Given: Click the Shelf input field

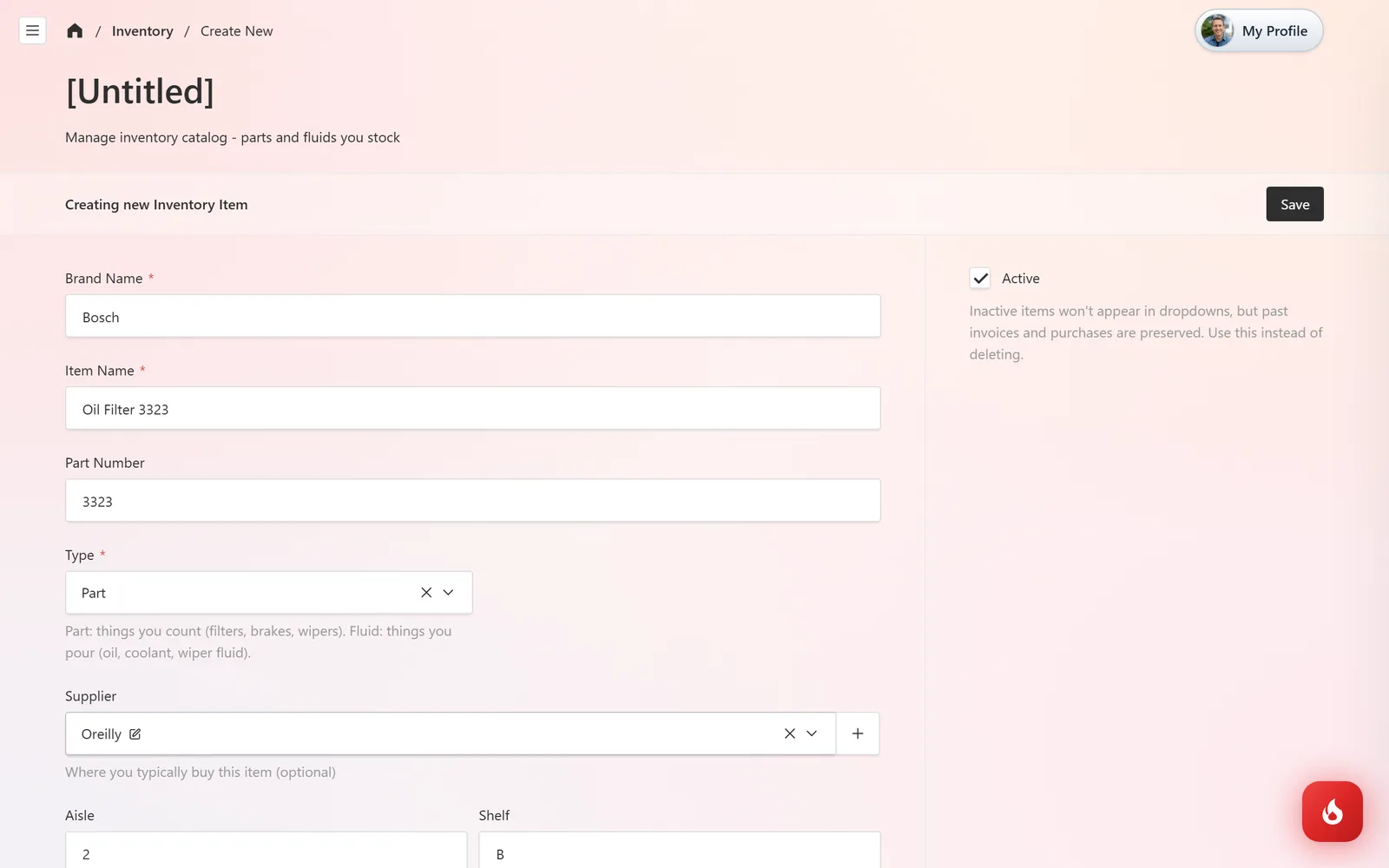Looking at the screenshot, I should [680, 851].
